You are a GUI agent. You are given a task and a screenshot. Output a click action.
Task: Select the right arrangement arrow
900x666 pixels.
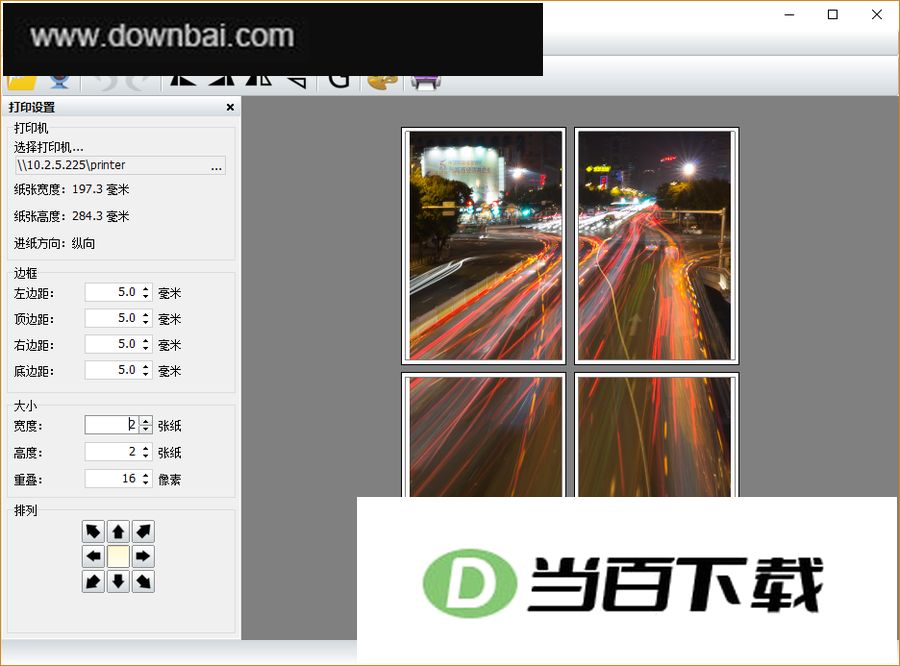point(143,556)
